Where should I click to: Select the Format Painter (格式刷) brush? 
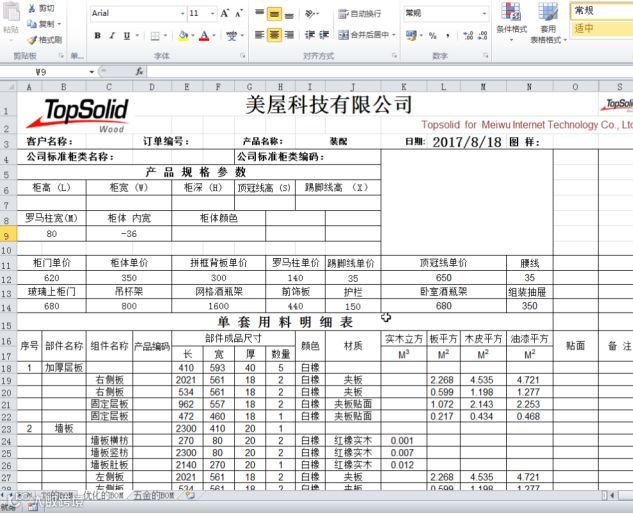tap(44, 40)
